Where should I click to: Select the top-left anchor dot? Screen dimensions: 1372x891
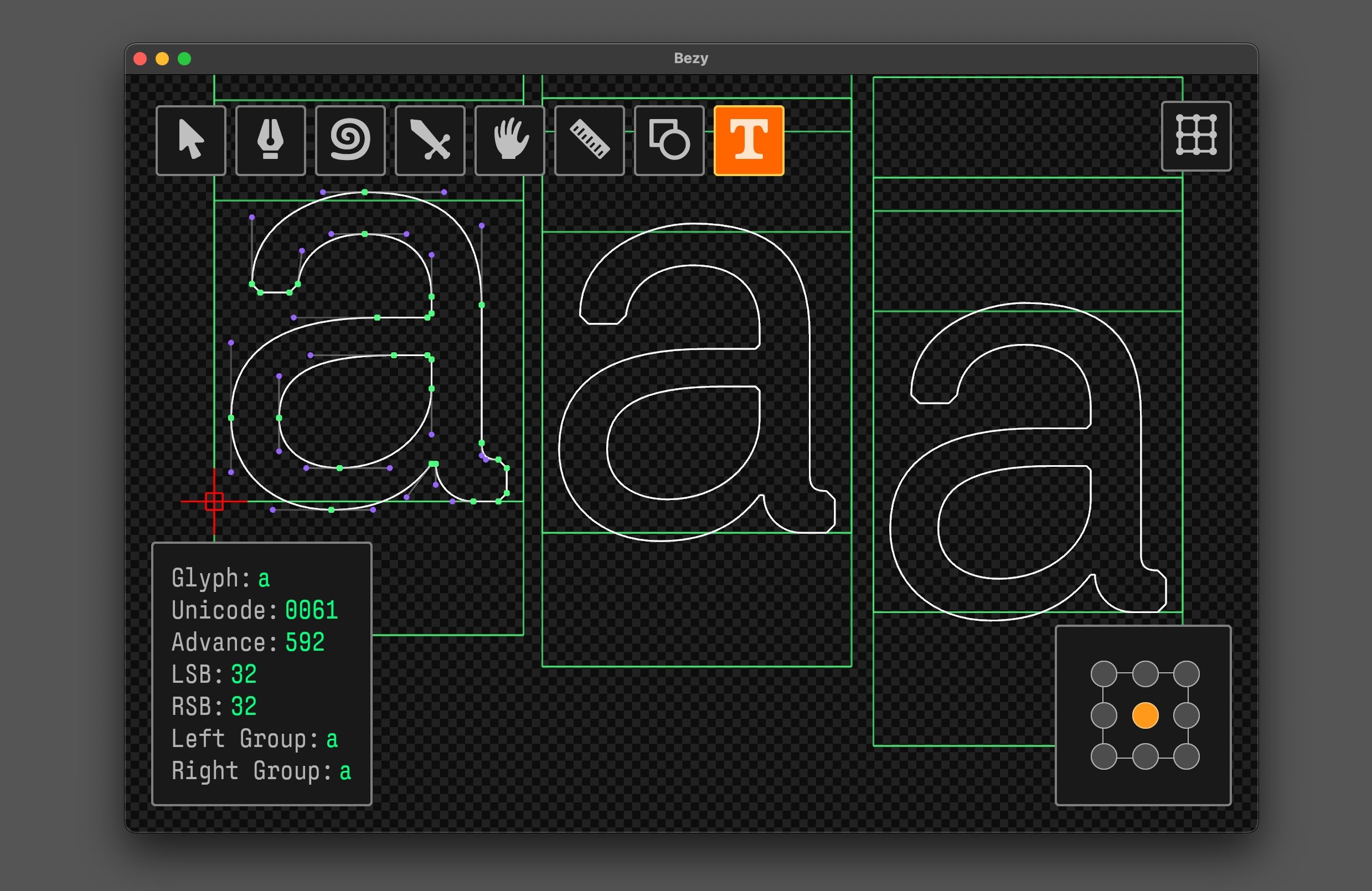(1103, 673)
